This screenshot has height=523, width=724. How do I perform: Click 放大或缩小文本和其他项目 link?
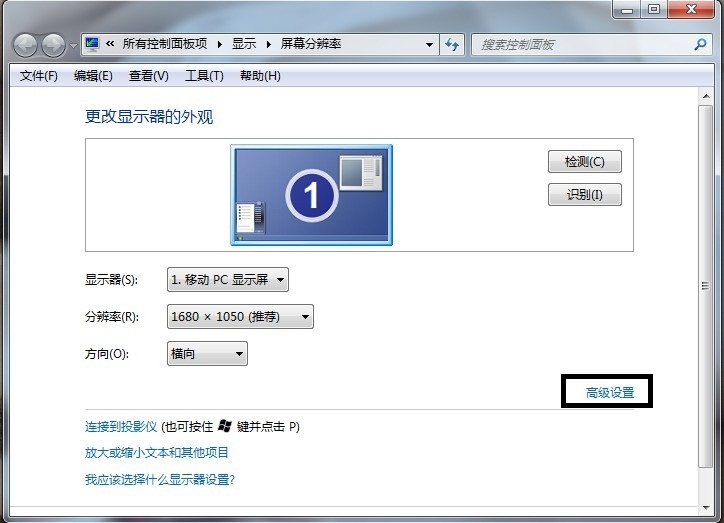(x=157, y=453)
